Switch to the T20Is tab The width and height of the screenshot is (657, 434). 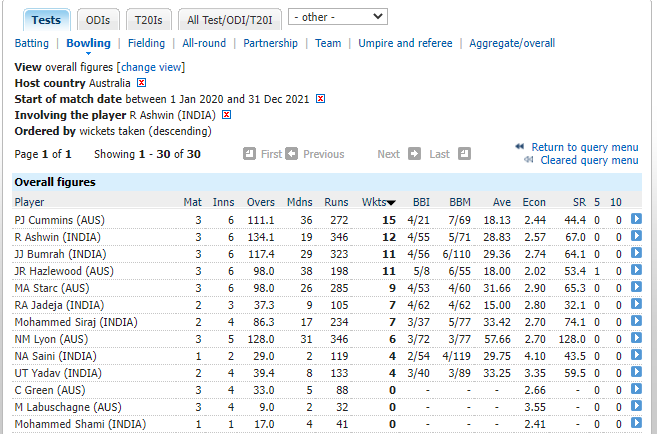tap(148, 20)
